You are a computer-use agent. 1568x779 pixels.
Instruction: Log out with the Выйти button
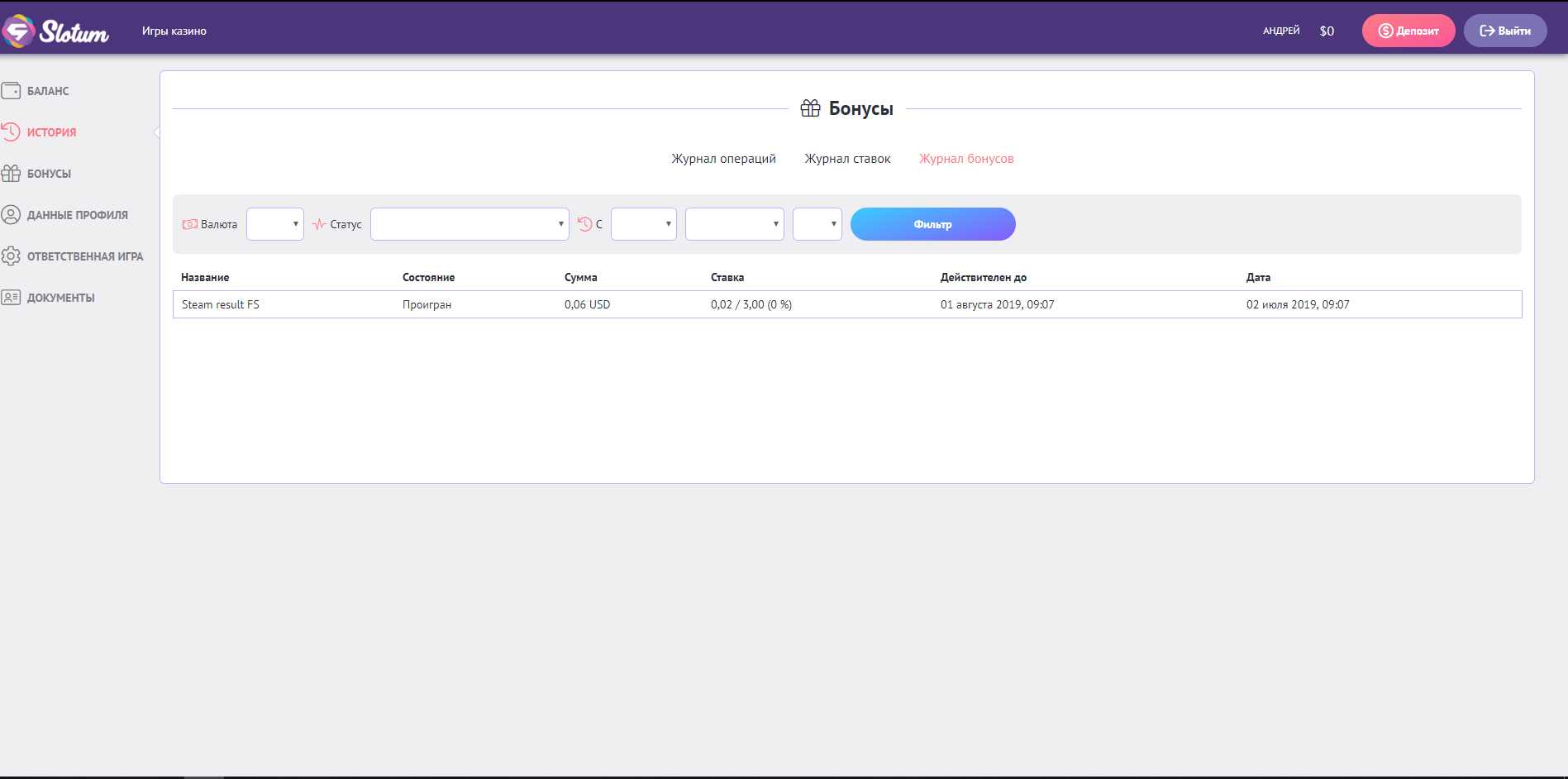[x=1504, y=31]
